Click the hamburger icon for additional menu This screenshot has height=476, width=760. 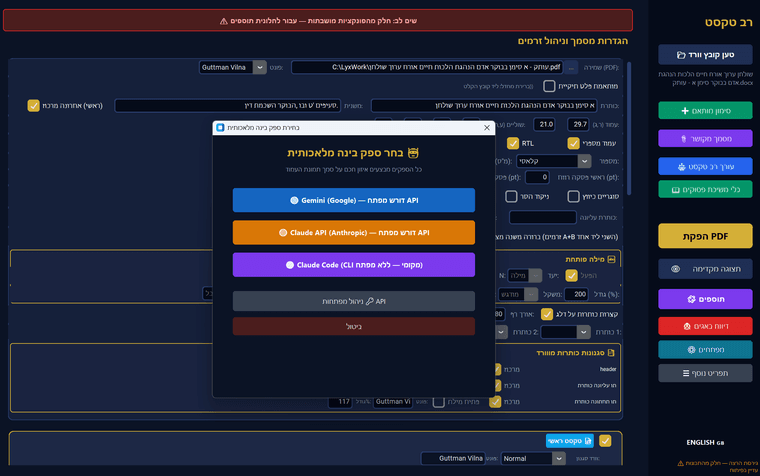tap(686, 373)
